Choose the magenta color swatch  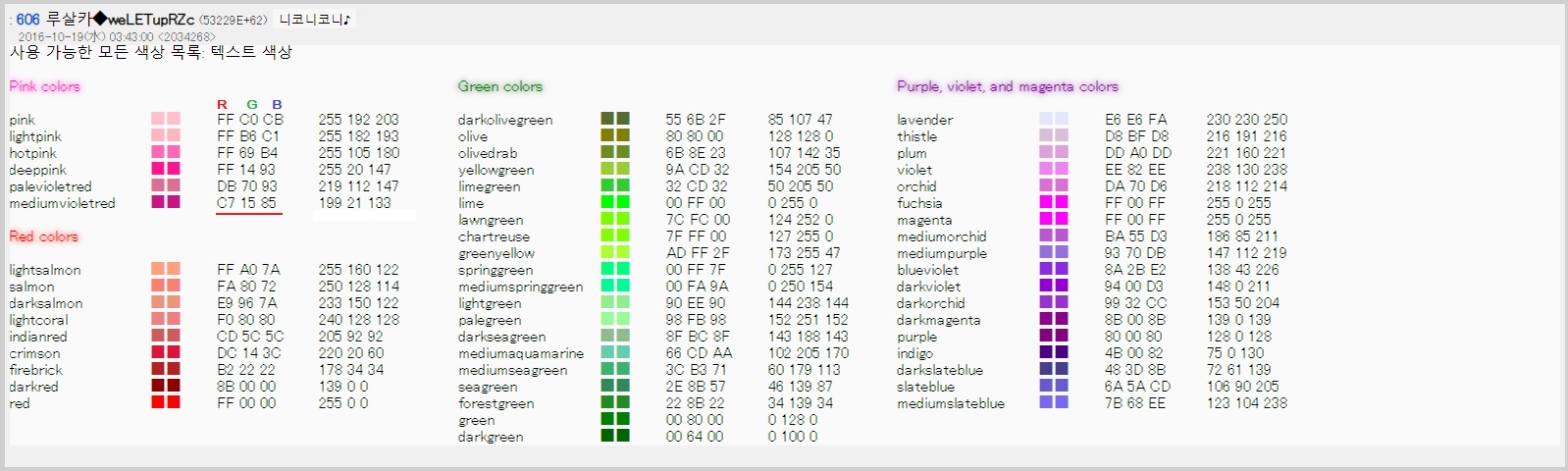(1053, 219)
